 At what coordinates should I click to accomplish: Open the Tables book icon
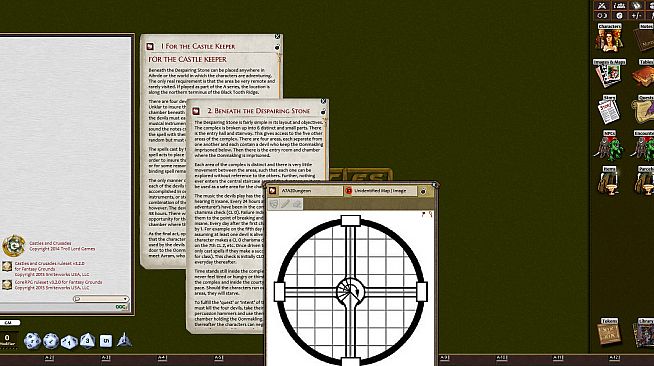(644, 74)
